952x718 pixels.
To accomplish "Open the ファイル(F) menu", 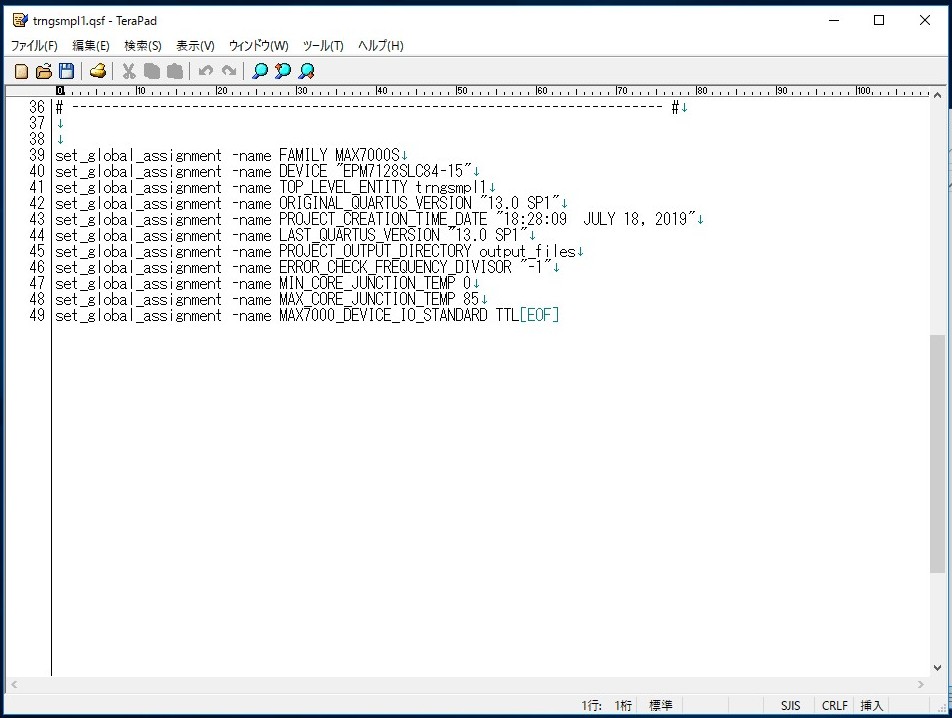I will coord(34,46).
